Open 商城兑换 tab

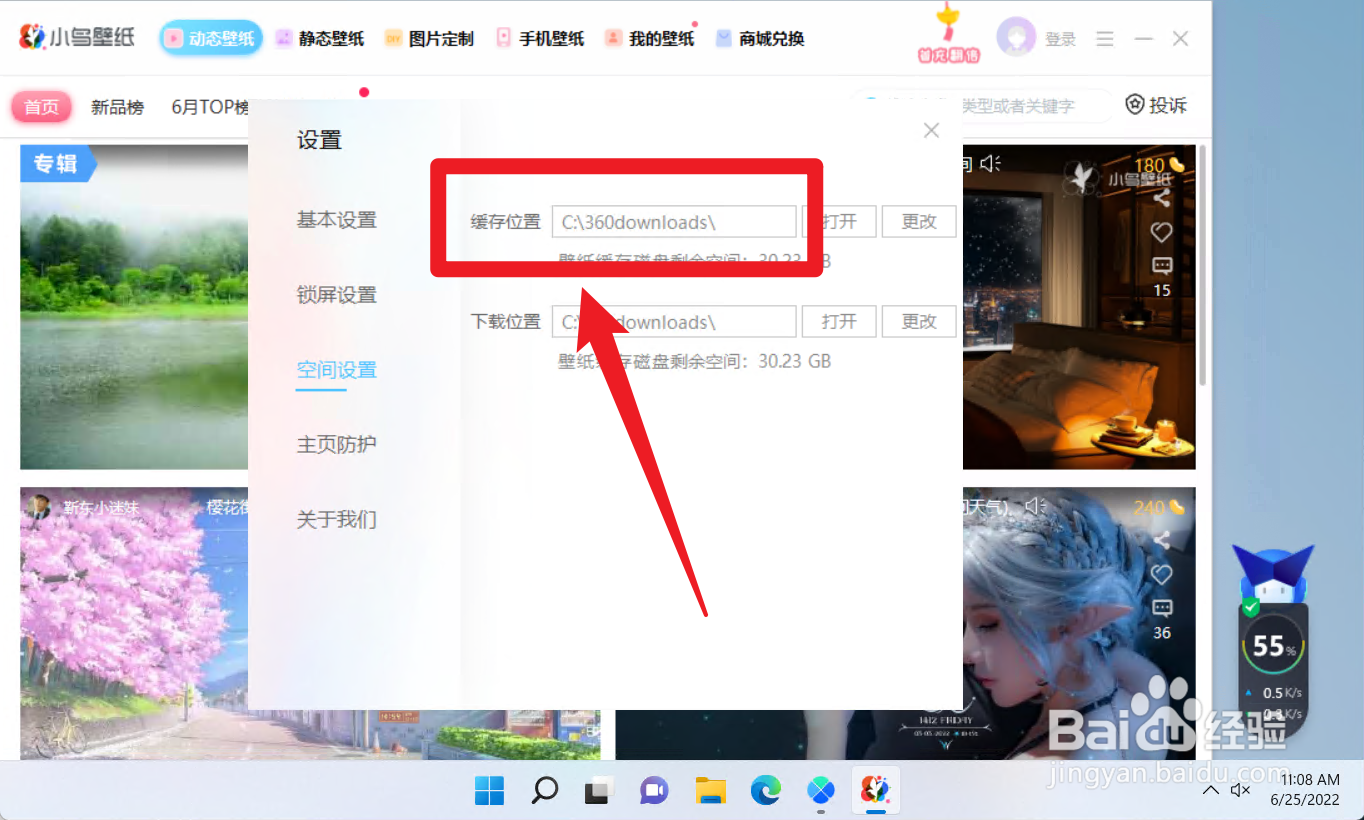[x=760, y=39]
